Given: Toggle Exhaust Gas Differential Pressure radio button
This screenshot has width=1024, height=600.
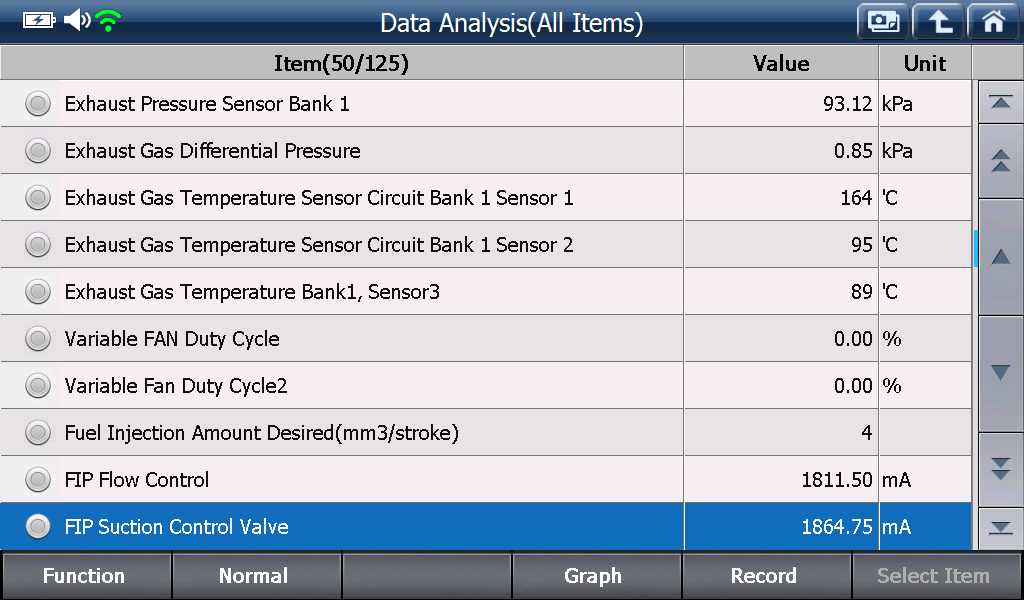Looking at the screenshot, I should (x=38, y=151).
